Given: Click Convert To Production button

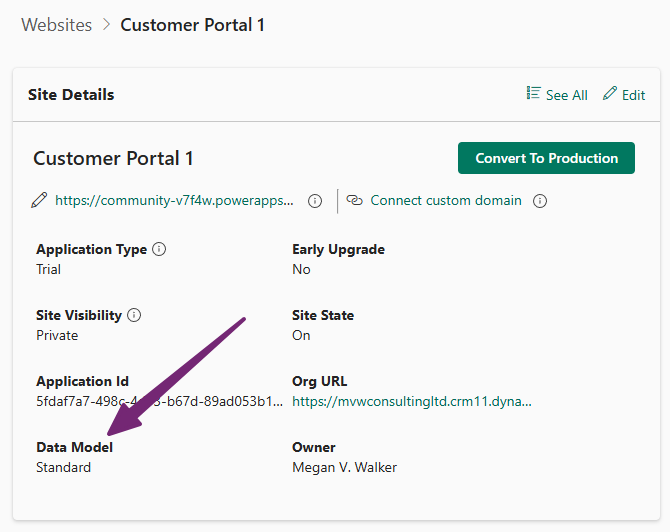Looking at the screenshot, I should [546, 158].
